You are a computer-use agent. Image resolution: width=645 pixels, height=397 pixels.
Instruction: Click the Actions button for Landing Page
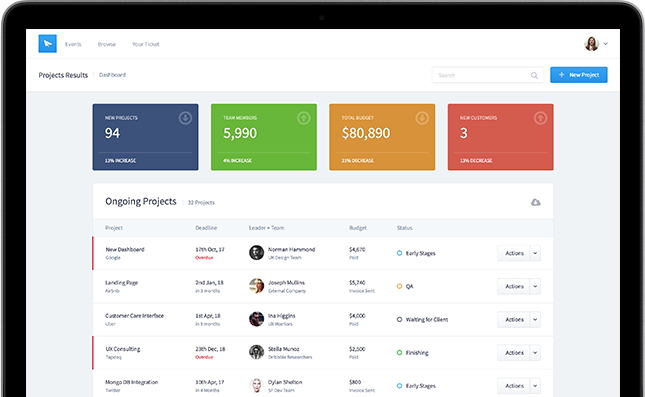pos(514,286)
